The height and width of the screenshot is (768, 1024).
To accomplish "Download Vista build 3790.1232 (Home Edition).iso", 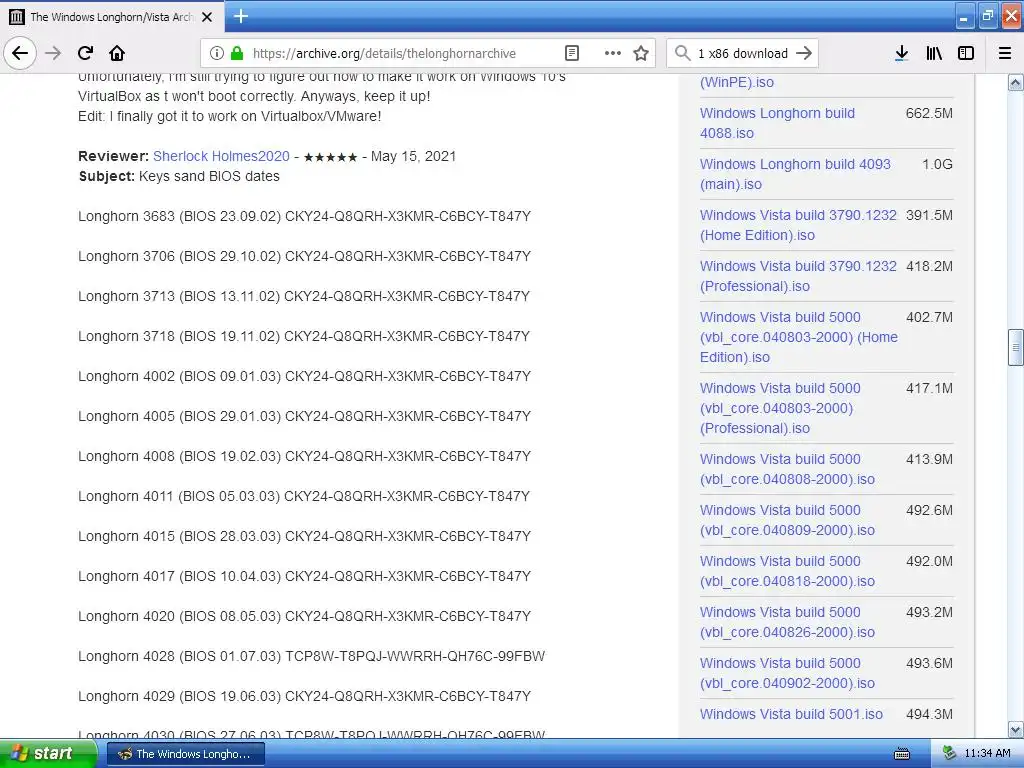I will [x=798, y=225].
